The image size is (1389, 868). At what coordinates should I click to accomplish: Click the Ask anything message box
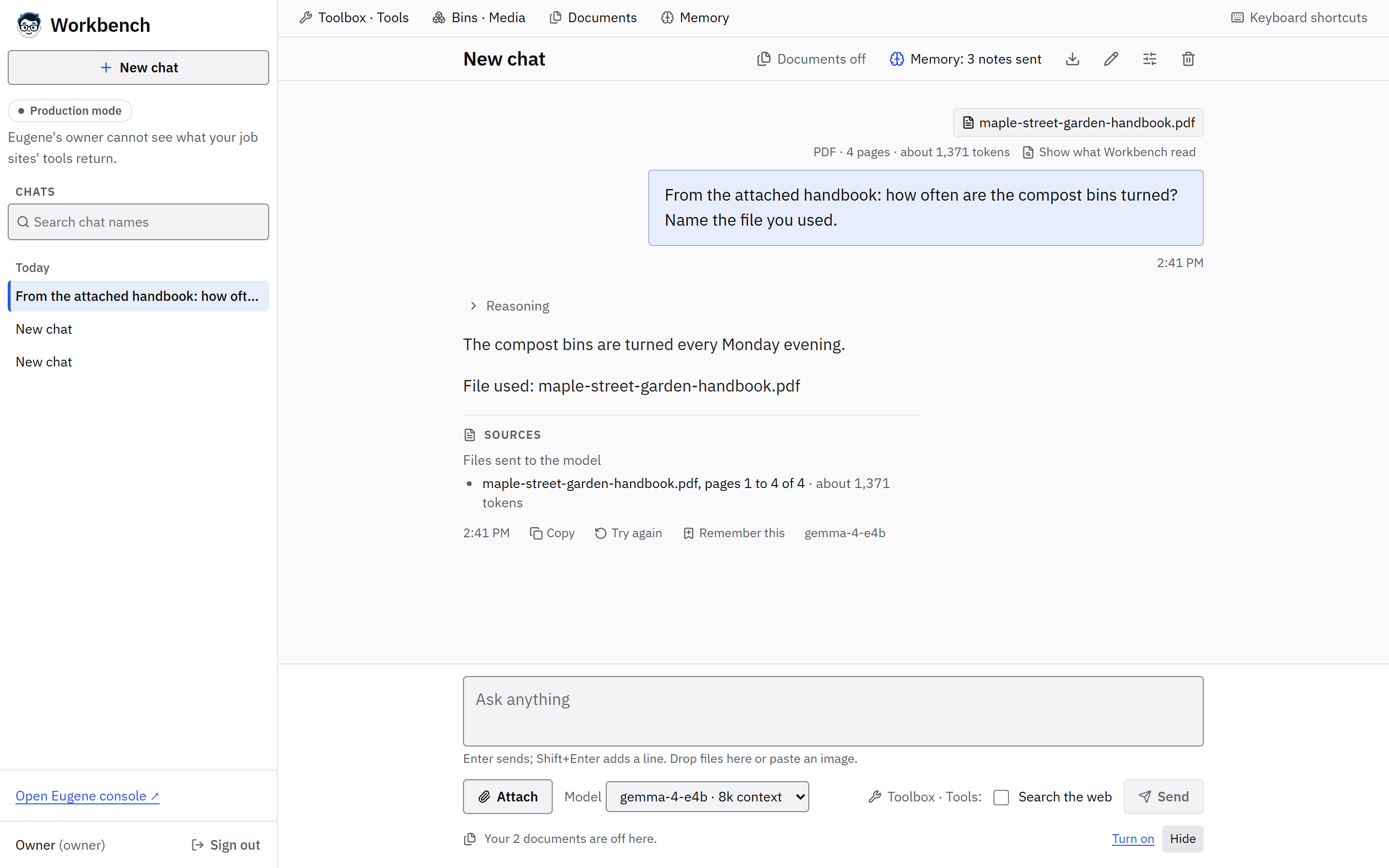pyautogui.click(x=833, y=711)
